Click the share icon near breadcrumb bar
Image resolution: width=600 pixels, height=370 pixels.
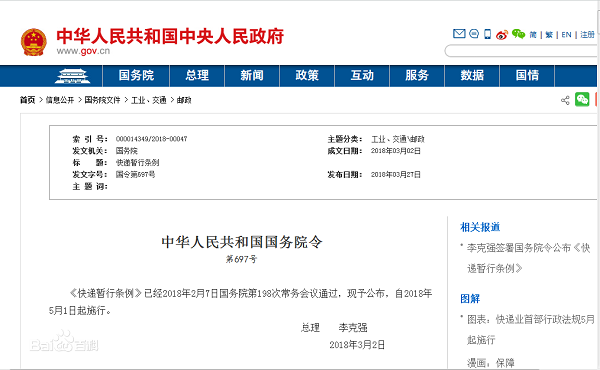pos(565,100)
